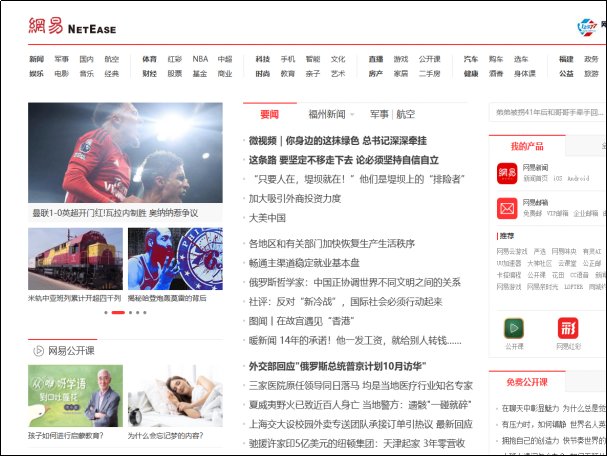Open the red envelope NetEase Mail icon
The width and height of the screenshot is (607, 456).
(507, 208)
